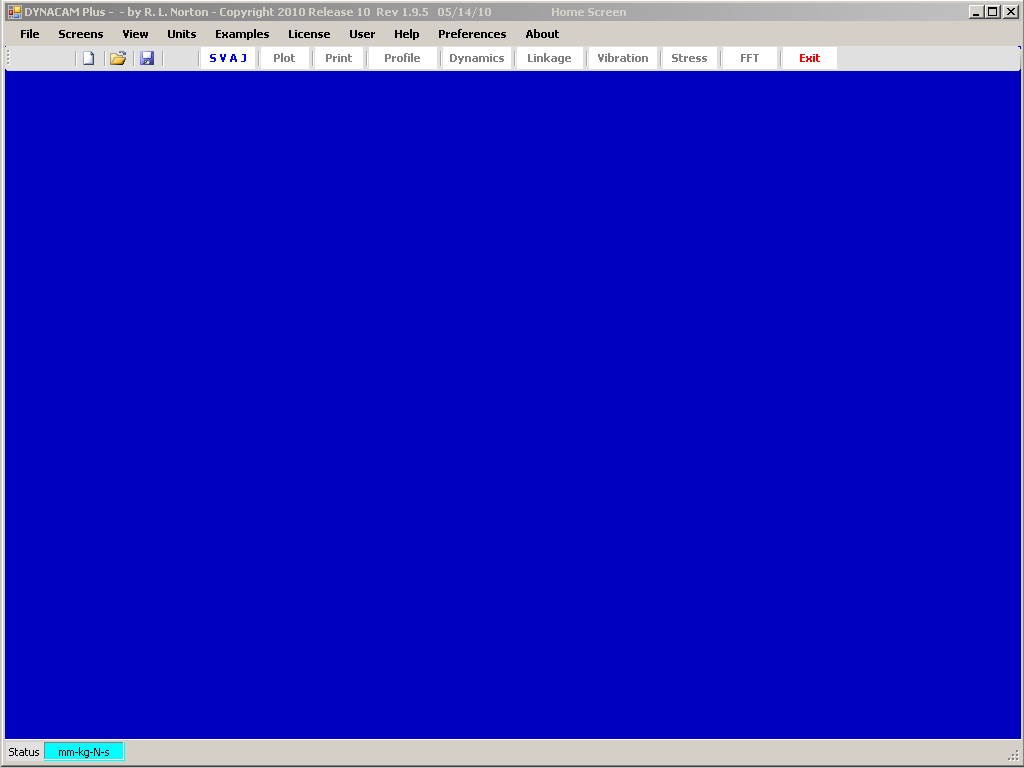Click the Open folder icon
Screen dimensions: 1024x768
tap(118, 58)
